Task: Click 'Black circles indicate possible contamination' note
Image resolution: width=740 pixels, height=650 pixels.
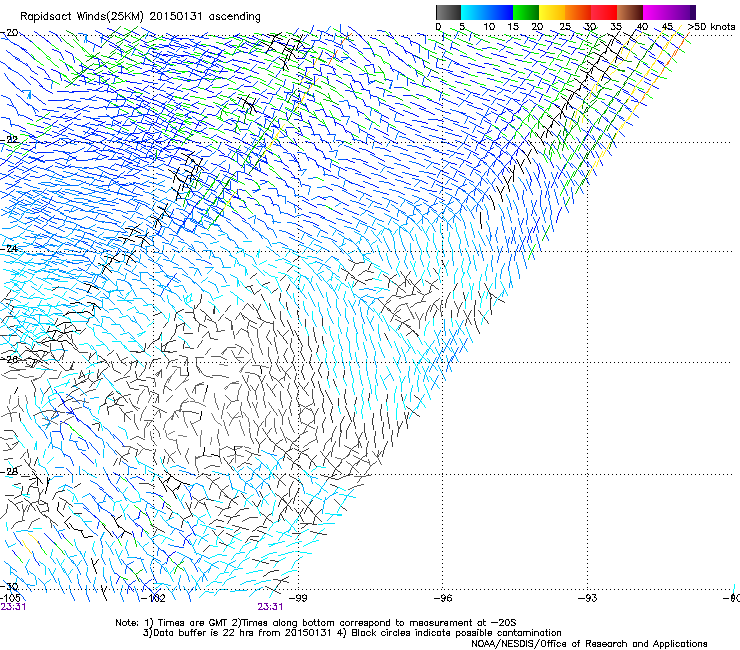Action: click(456, 633)
